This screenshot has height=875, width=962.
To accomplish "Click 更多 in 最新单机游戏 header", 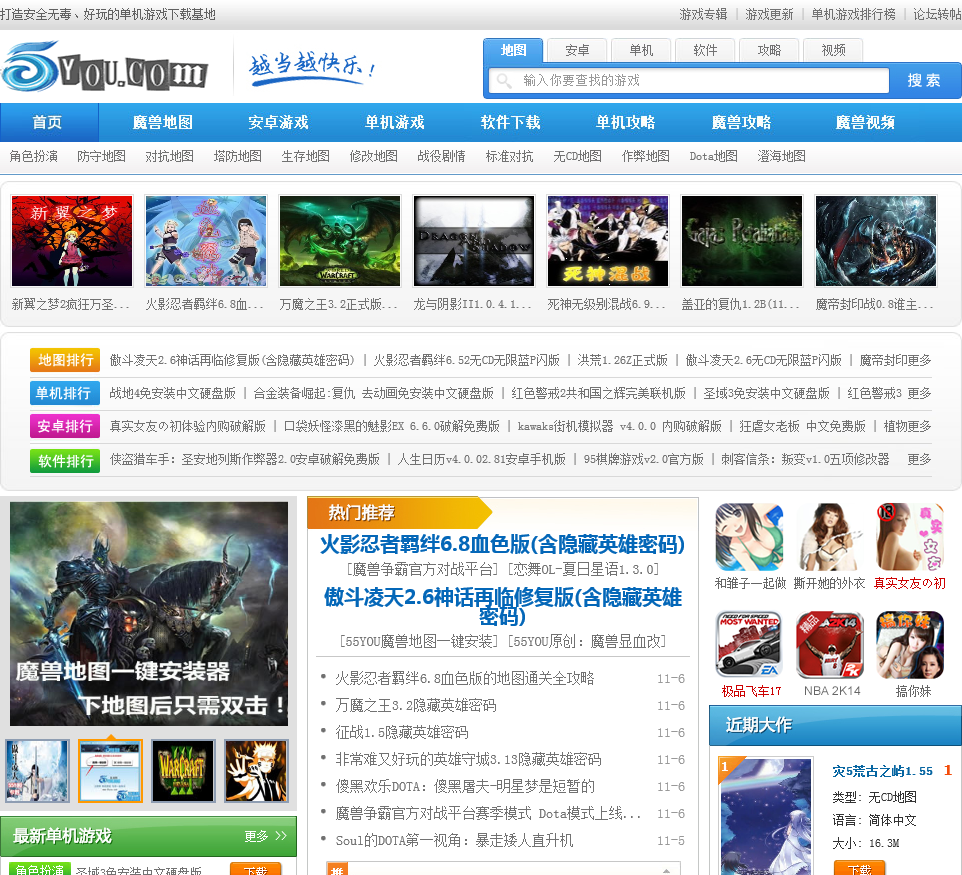I will 265,836.
